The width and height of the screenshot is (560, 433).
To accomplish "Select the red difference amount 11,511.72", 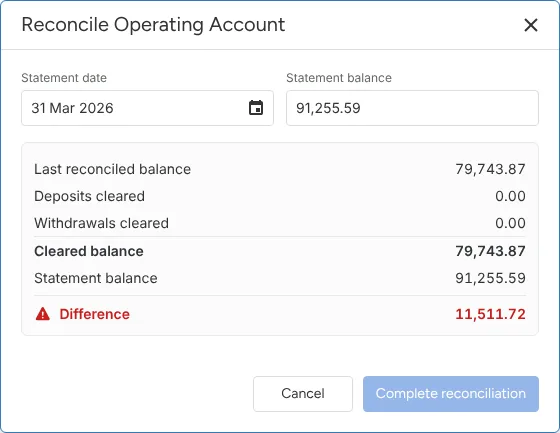I will [x=490, y=314].
